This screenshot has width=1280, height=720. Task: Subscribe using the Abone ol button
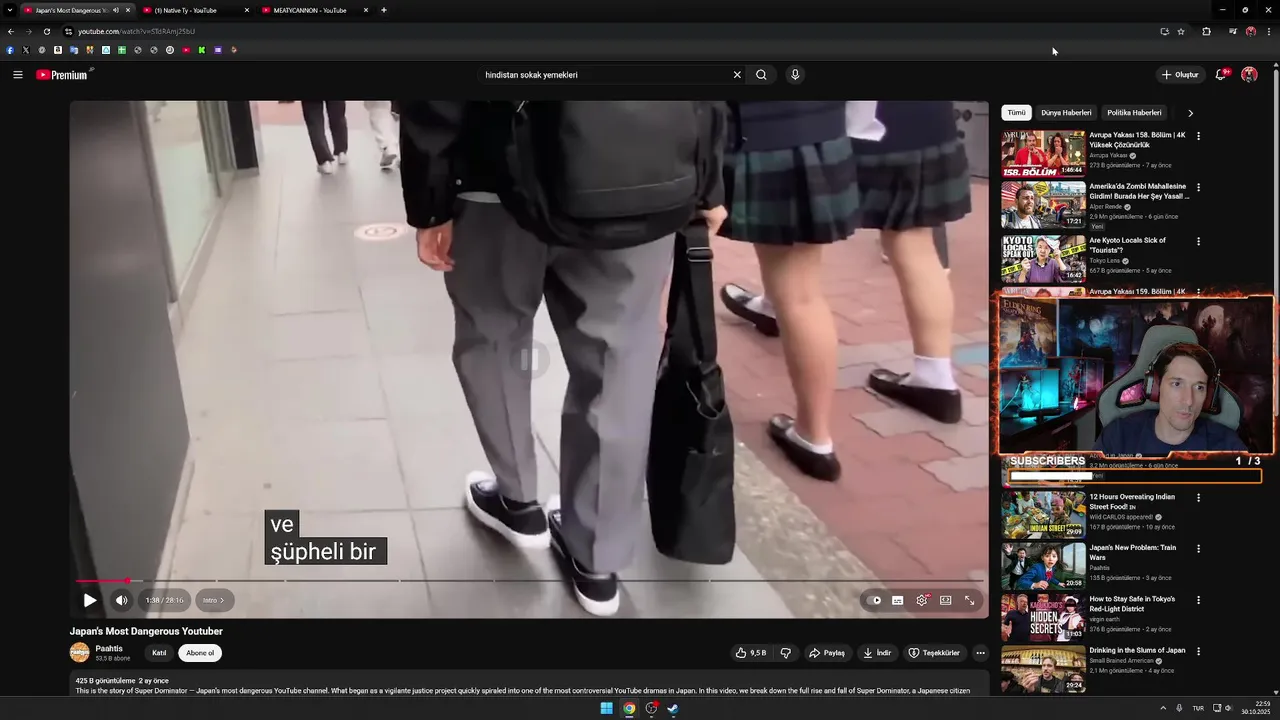tap(200, 653)
